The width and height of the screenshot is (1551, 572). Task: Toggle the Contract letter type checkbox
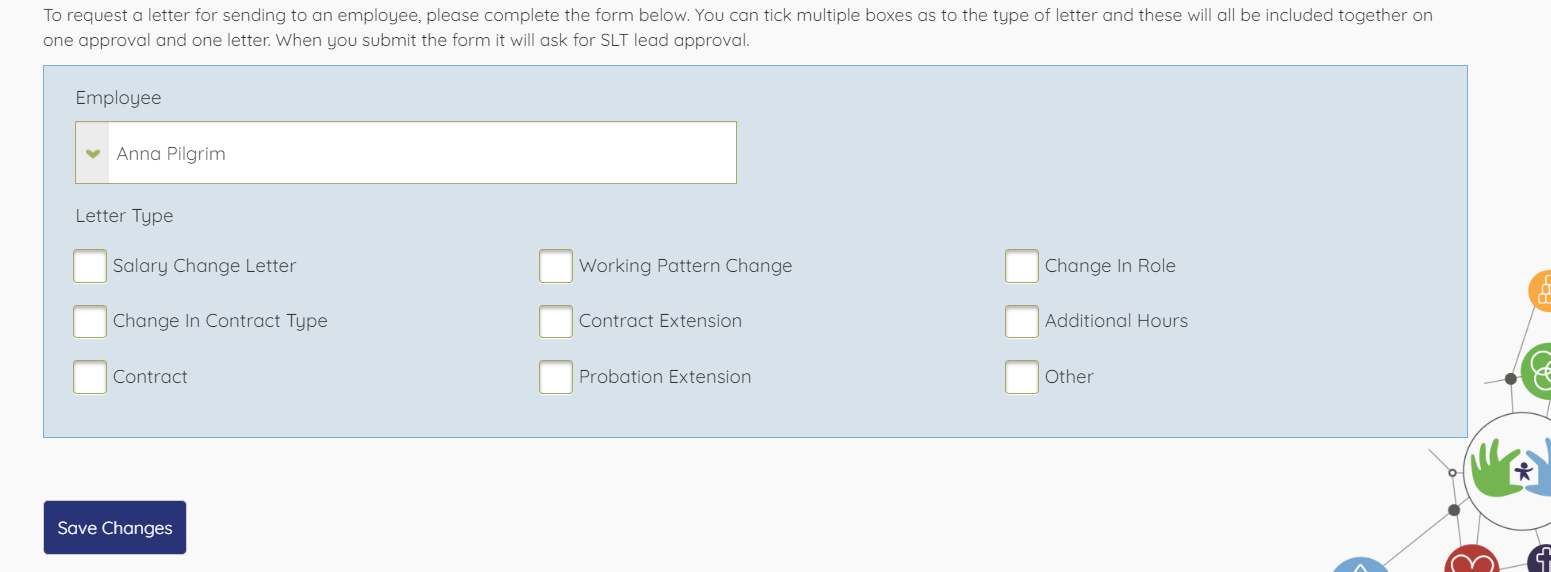[x=90, y=377]
